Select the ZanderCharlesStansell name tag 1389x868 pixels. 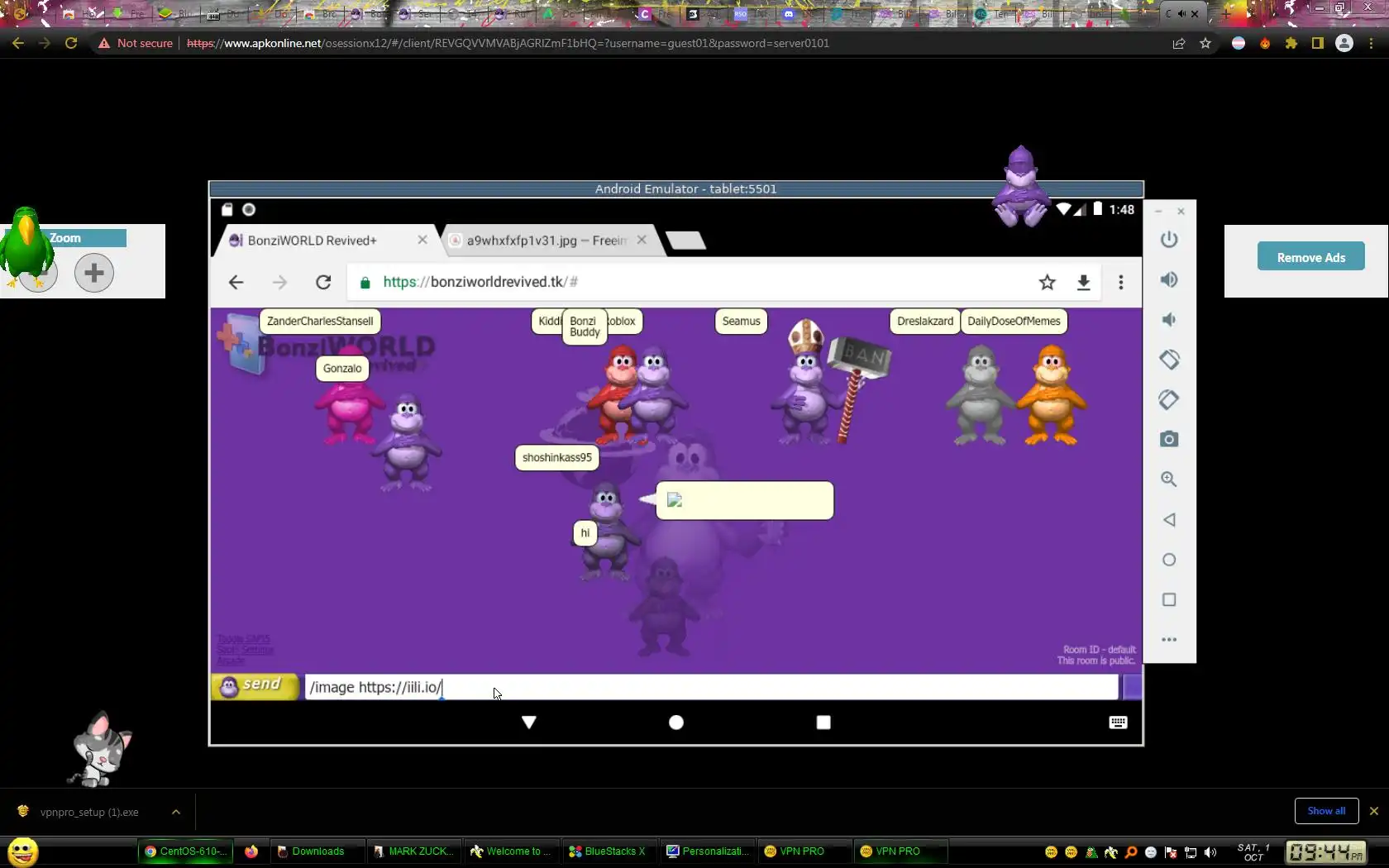320,322
